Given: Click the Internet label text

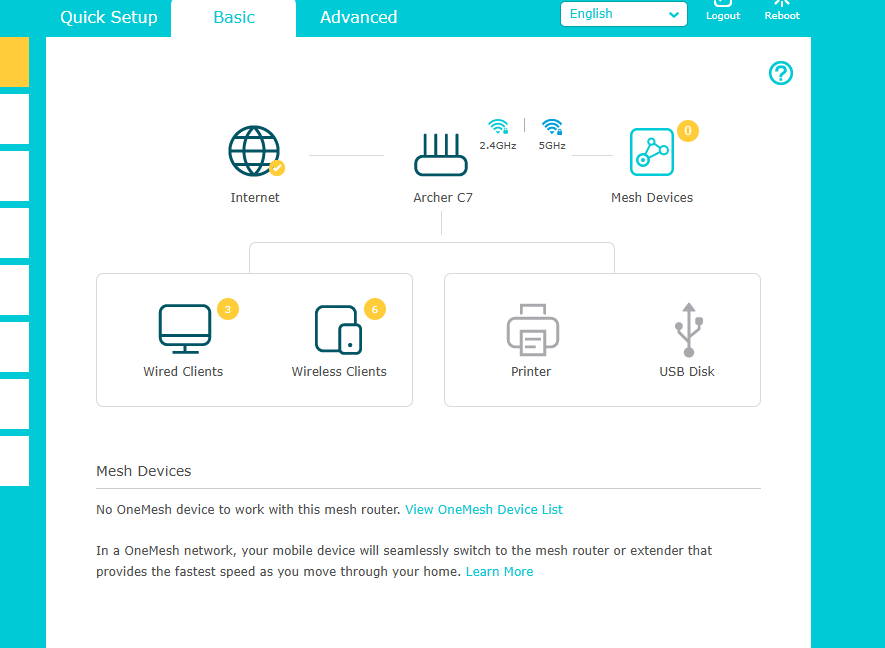Looking at the screenshot, I should tap(255, 198).
